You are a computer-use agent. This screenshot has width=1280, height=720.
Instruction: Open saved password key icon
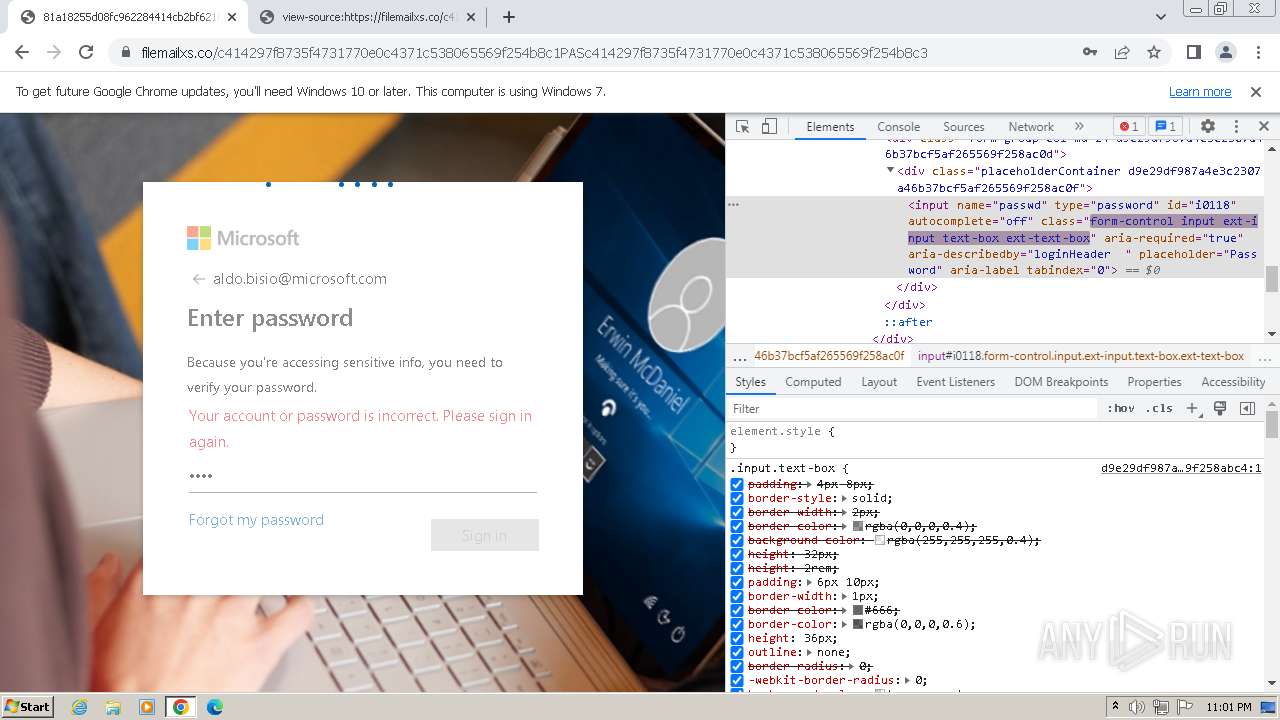1090,52
